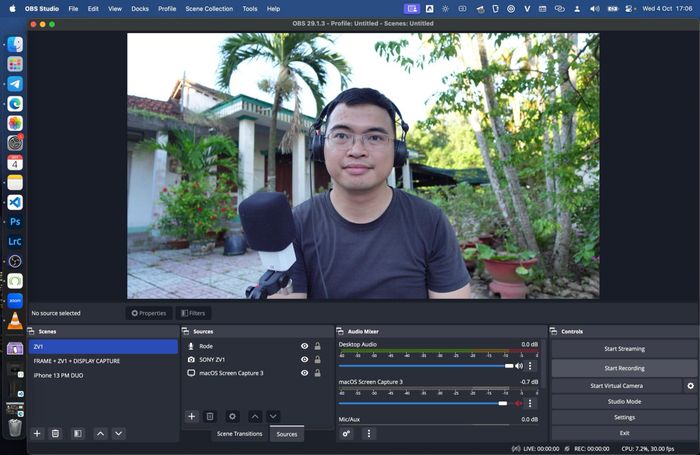Switch to Scene Transitions tab

click(239, 434)
